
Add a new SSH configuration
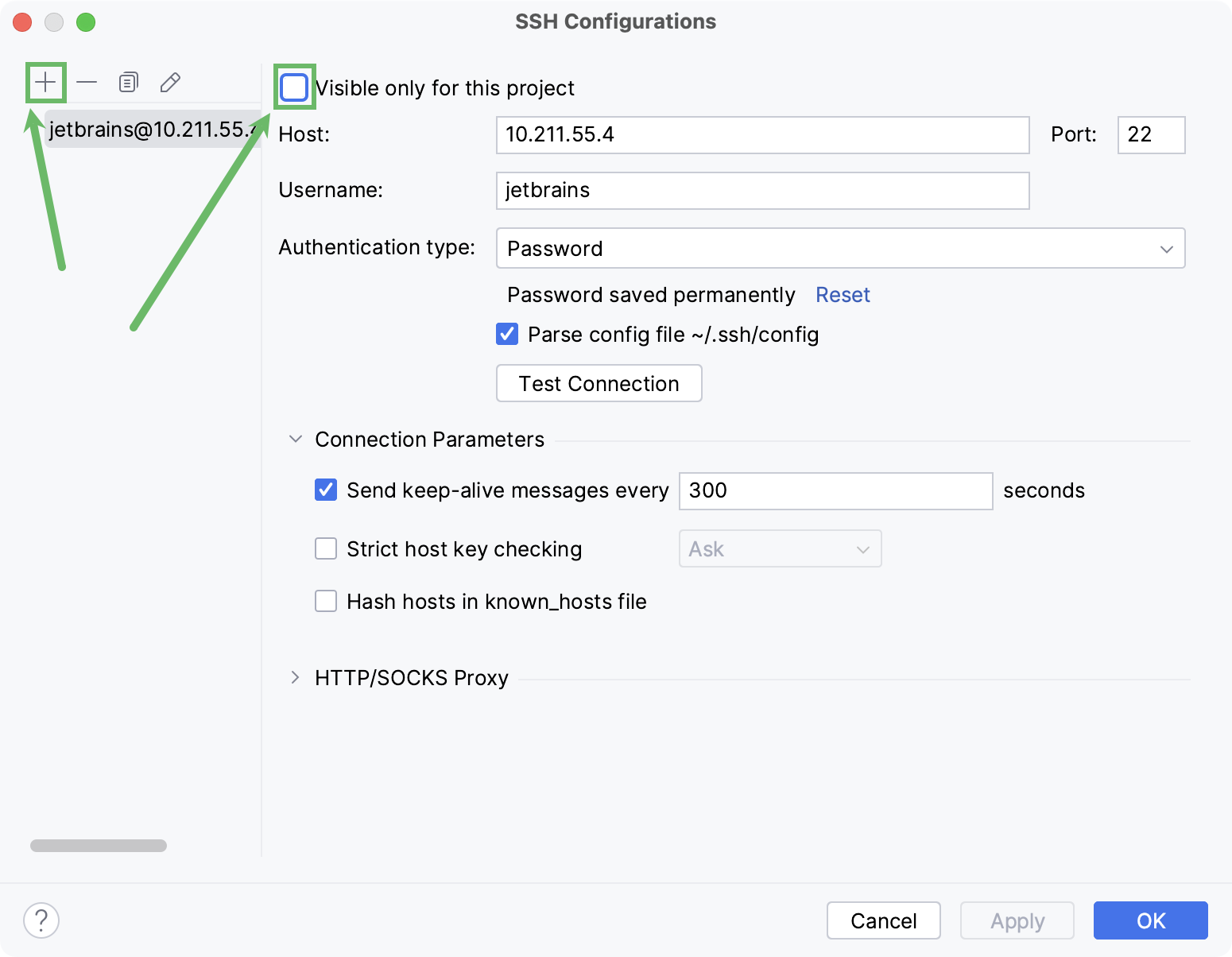pos(45,82)
